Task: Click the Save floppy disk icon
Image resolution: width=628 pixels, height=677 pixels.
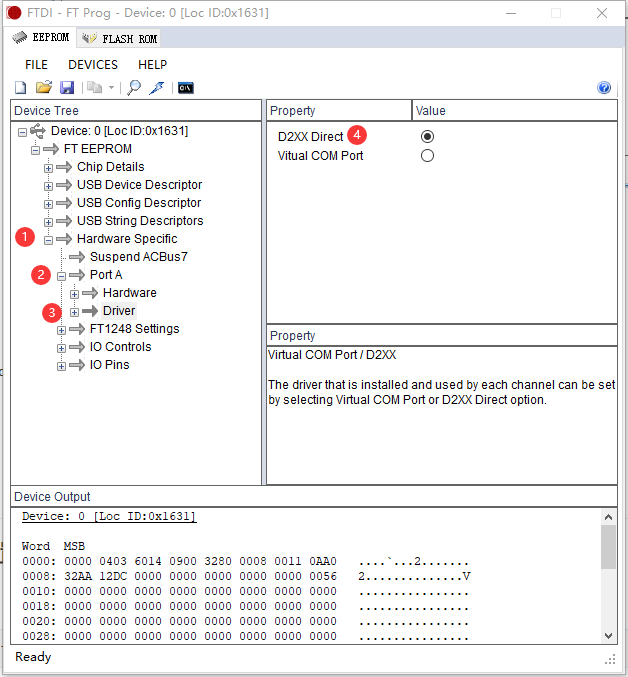Action: point(67,88)
